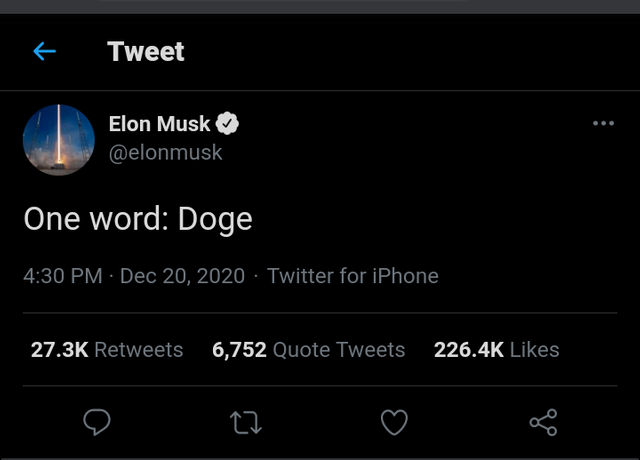This screenshot has height=460, width=640.
Task: Show the 226.4K Likes list
Action: tap(496, 350)
